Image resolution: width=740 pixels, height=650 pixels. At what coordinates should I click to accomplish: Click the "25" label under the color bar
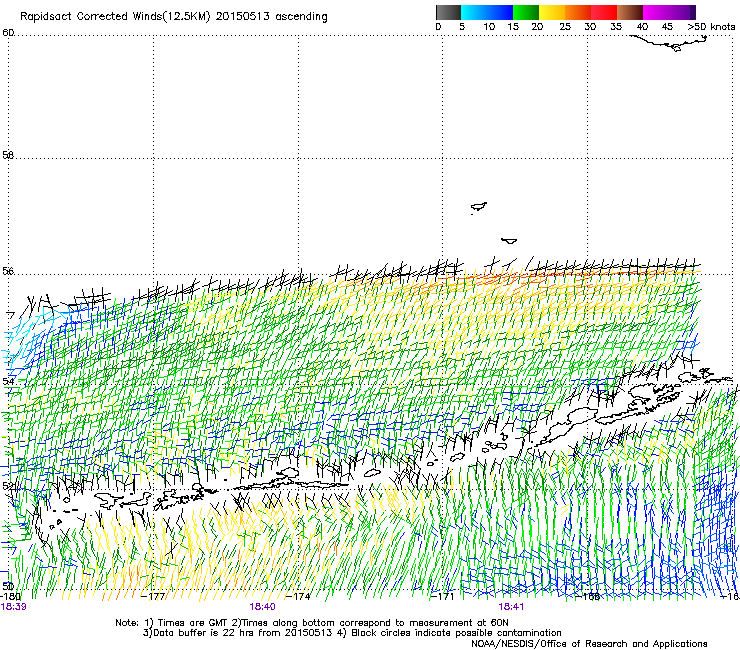point(565,27)
